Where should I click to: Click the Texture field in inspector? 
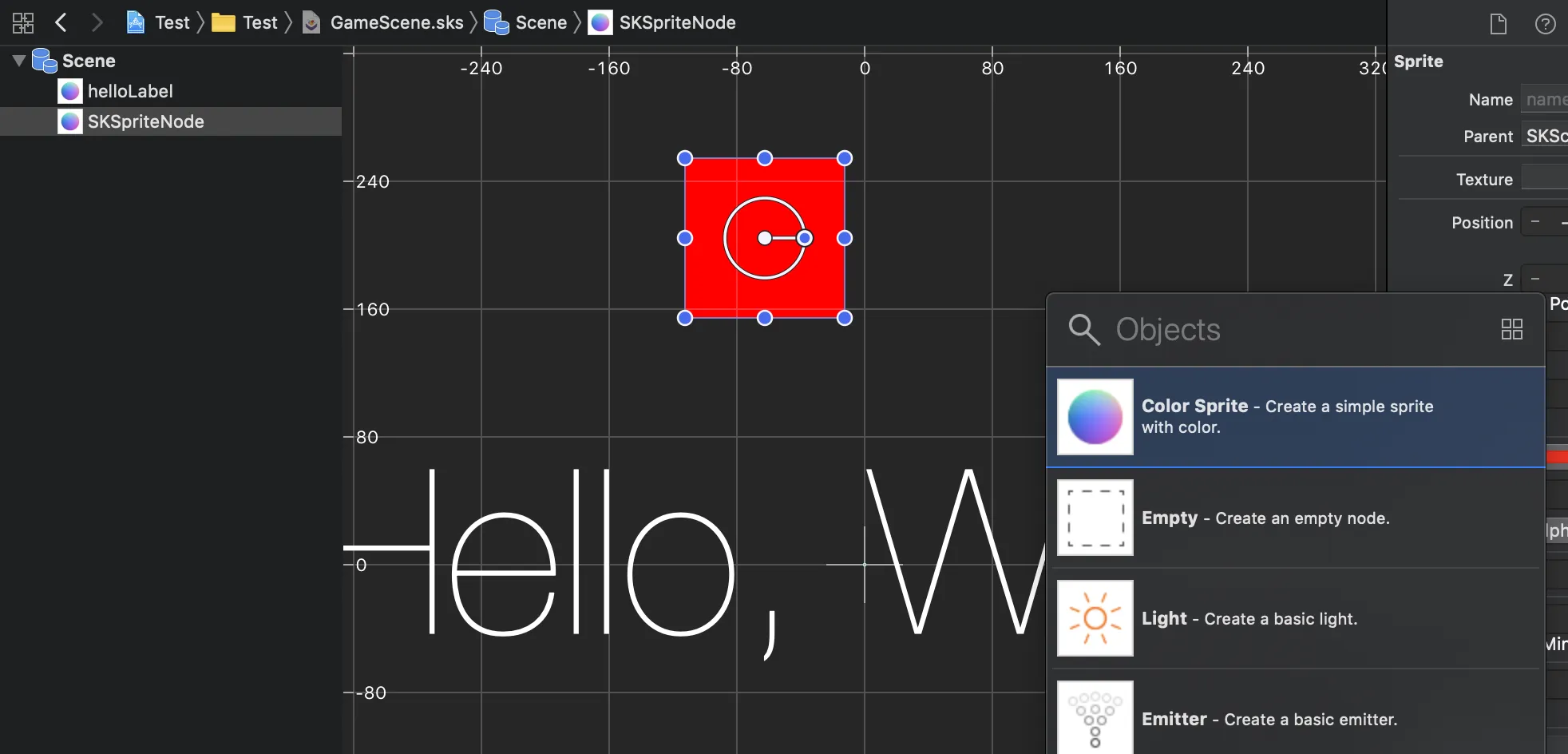point(1544,179)
